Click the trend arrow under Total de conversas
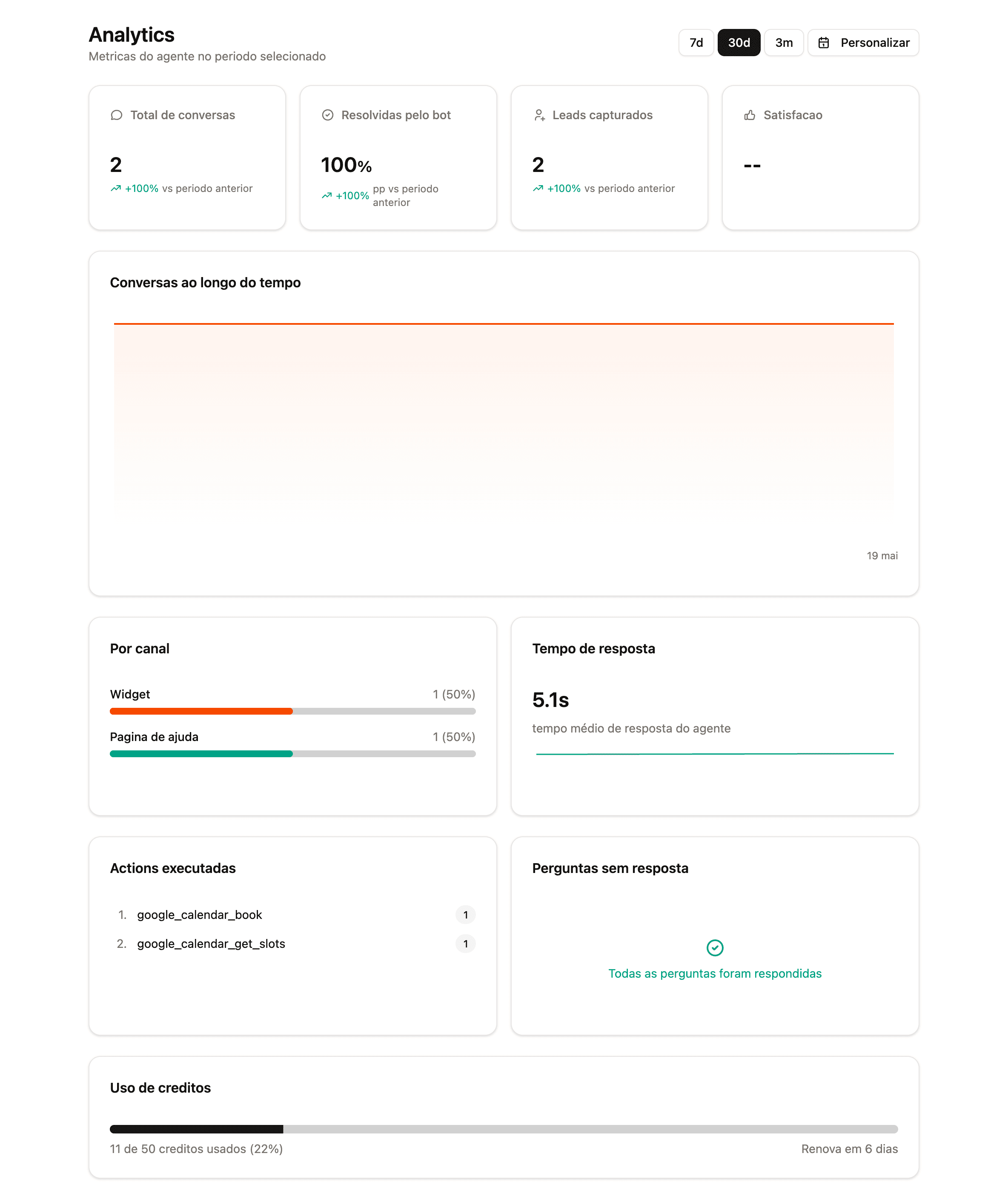Image resolution: width=1008 pixels, height=1199 pixels. 116,189
